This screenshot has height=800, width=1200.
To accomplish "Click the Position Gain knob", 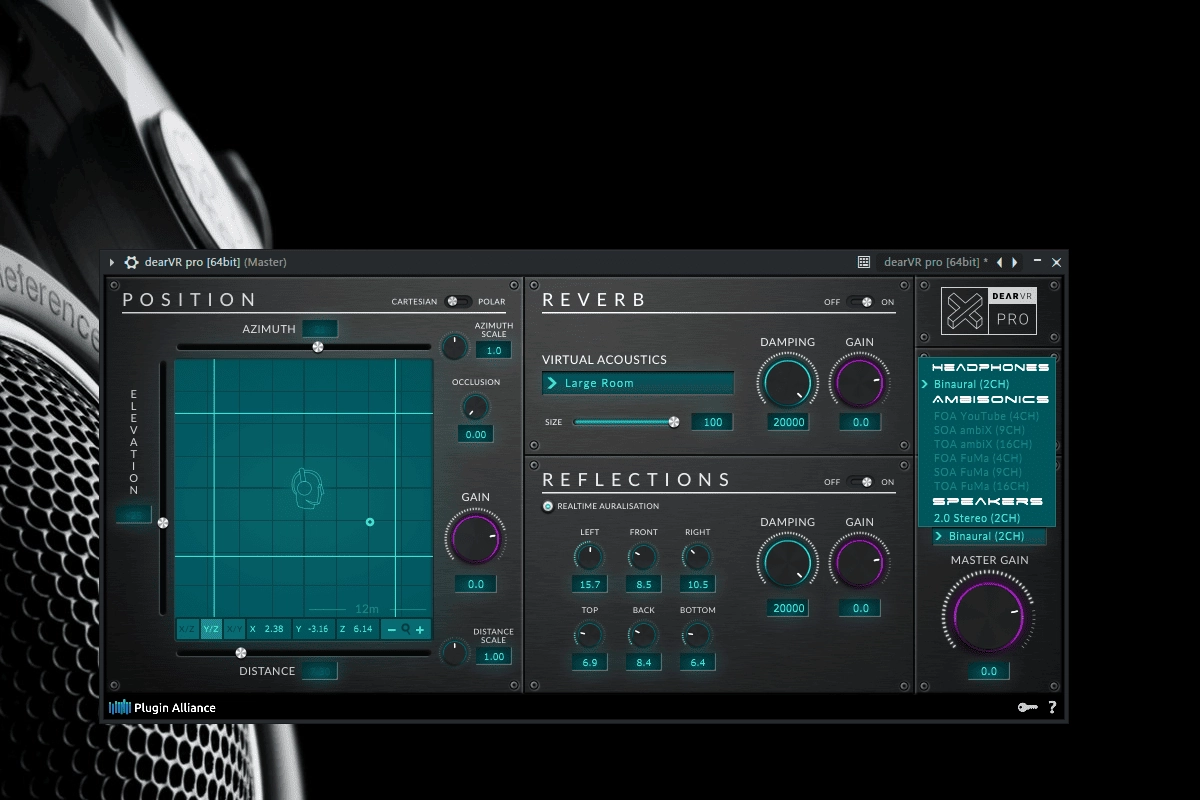I will click(475, 540).
